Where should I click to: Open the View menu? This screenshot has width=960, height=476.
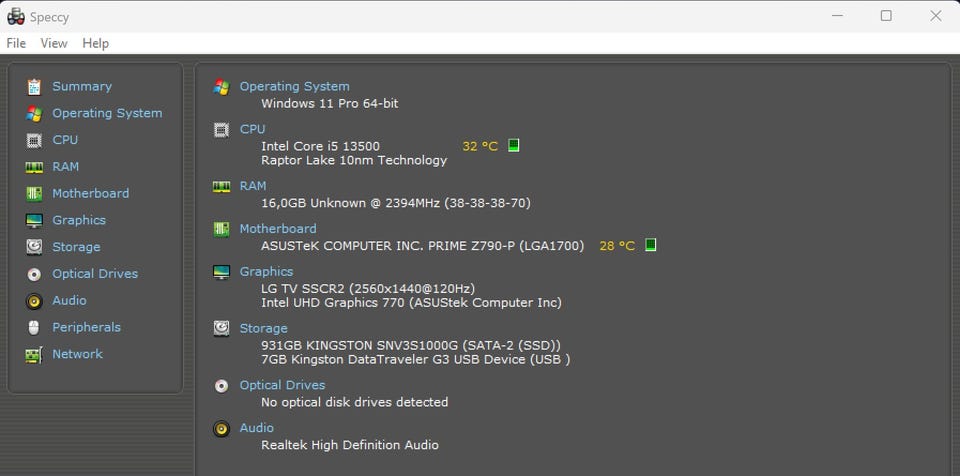coord(54,43)
